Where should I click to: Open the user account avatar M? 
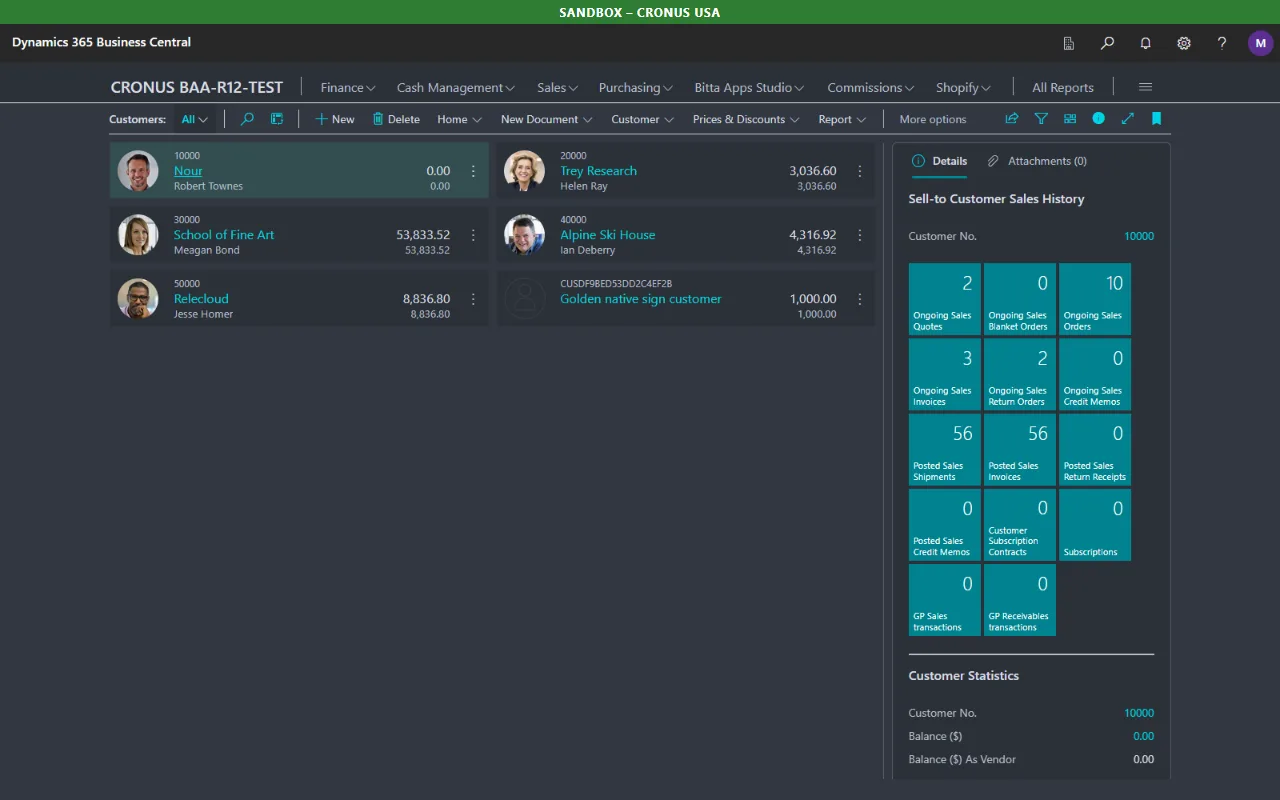click(x=1260, y=43)
